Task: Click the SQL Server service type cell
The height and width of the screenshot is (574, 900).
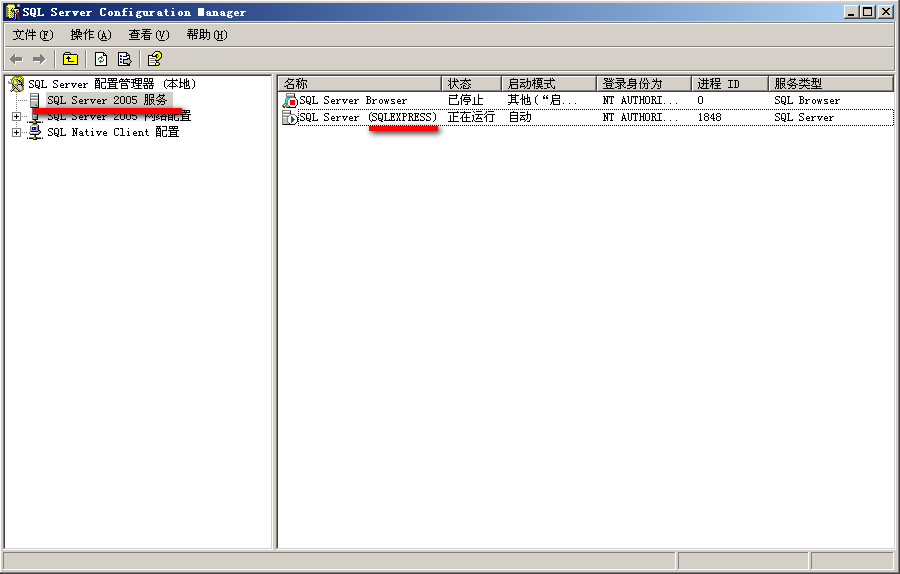Action: (x=804, y=117)
